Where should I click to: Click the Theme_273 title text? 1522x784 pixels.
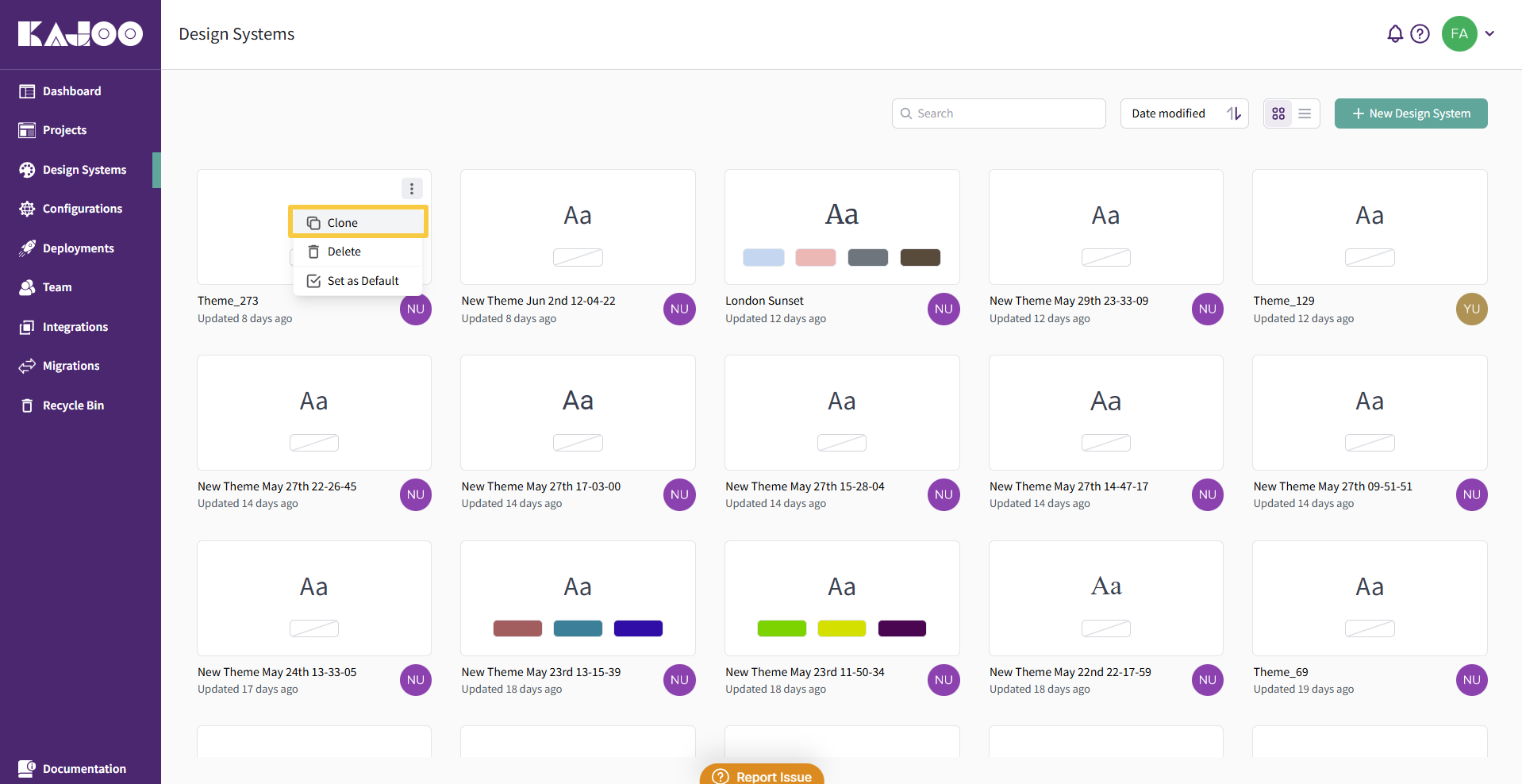[228, 301]
